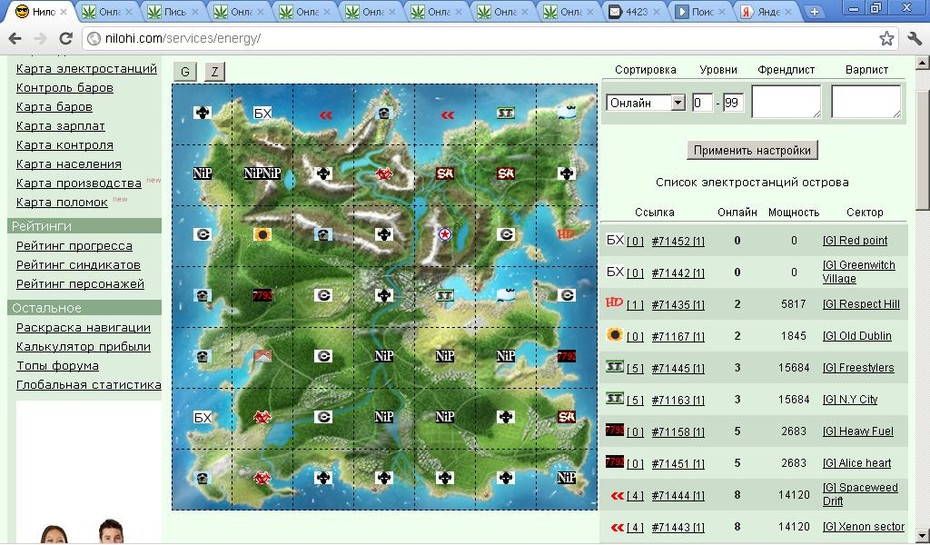Click NiPNiP double icon on map
Screen dimensions: 930x545
[262, 173]
